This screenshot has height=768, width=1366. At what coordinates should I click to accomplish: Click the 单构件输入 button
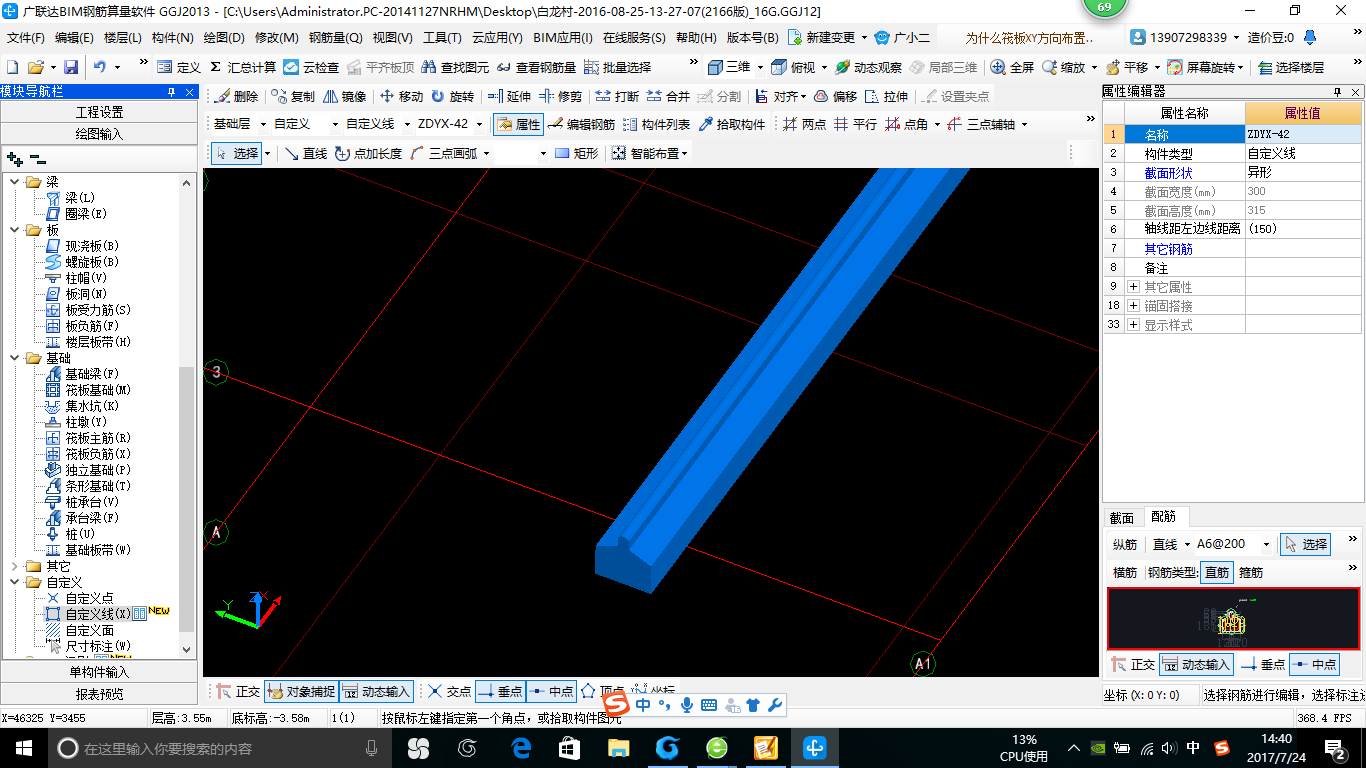tap(99, 672)
